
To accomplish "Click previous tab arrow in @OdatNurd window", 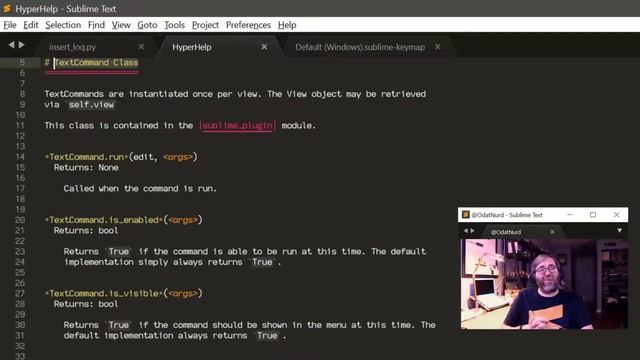I will 466,231.
